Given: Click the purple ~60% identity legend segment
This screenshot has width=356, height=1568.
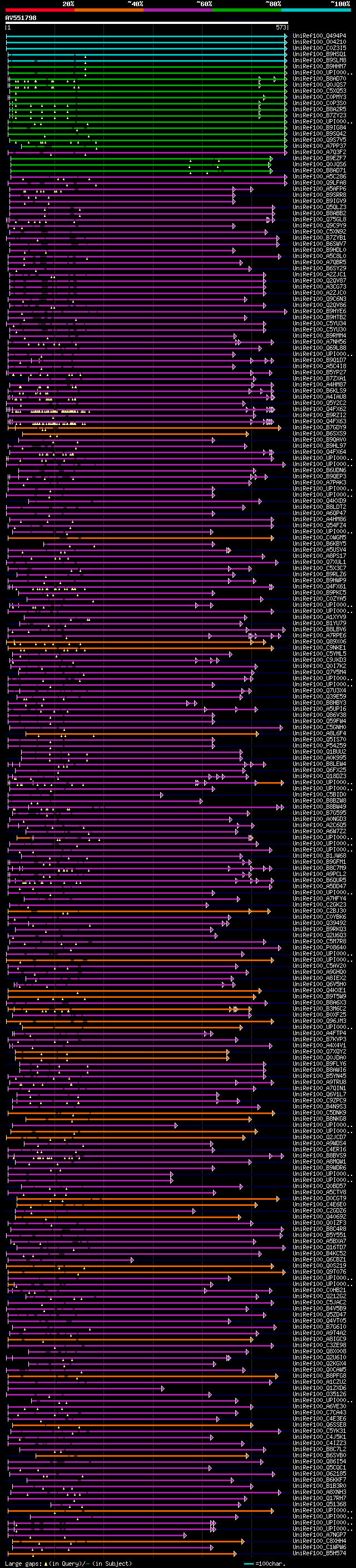Looking at the screenshot, I should [177, 10].
